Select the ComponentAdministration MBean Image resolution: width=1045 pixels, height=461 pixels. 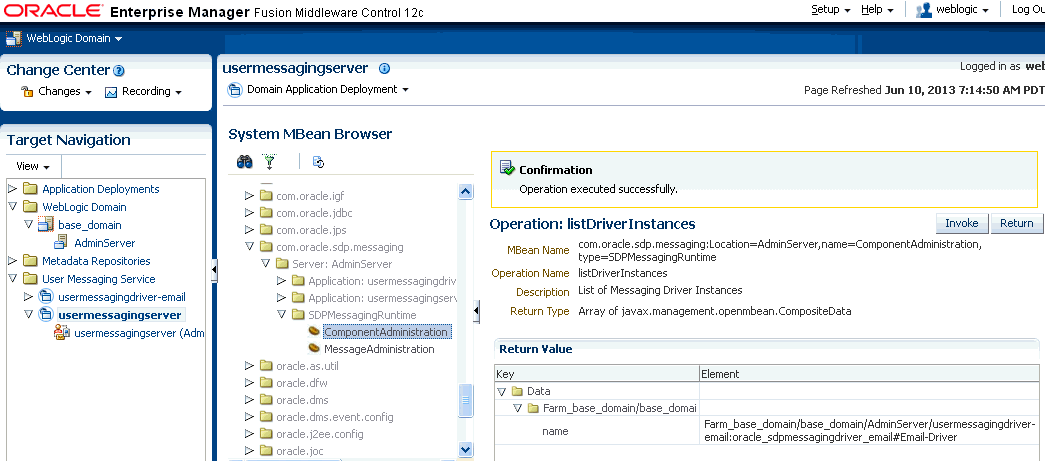click(x=386, y=332)
